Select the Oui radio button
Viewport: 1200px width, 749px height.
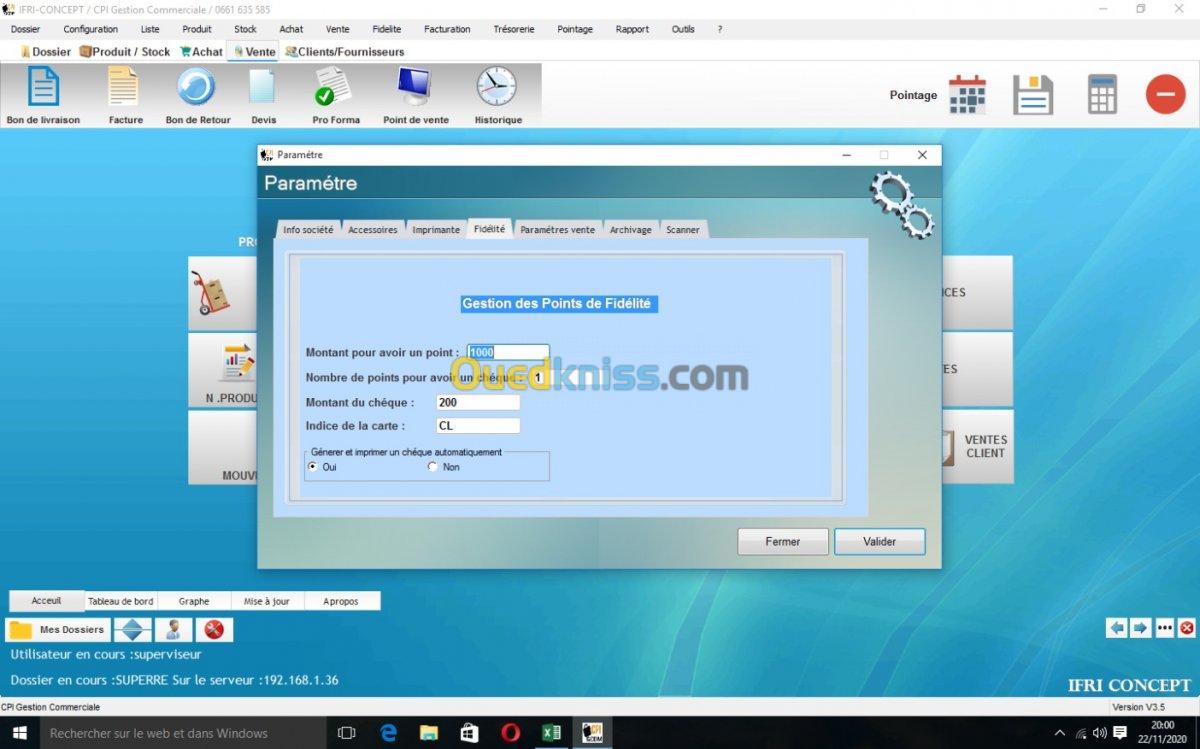(x=313, y=467)
